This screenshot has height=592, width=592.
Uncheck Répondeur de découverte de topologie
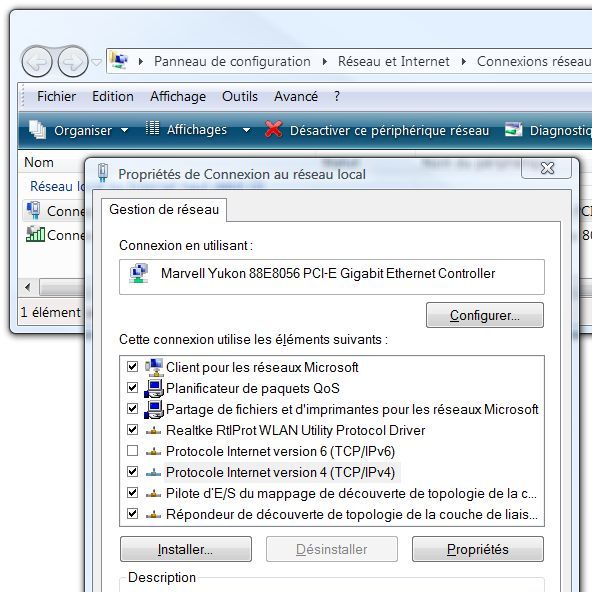tap(133, 514)
